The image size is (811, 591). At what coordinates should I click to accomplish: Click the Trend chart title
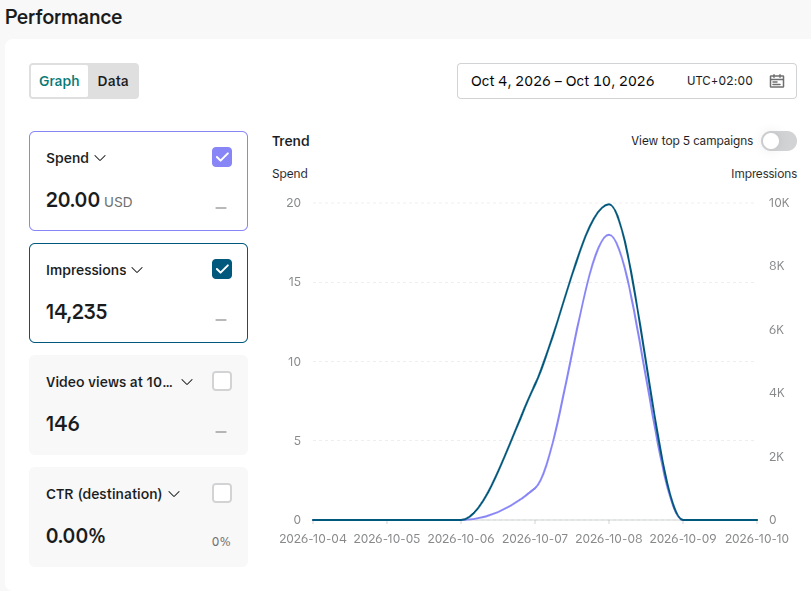click(x=291, y=141)
